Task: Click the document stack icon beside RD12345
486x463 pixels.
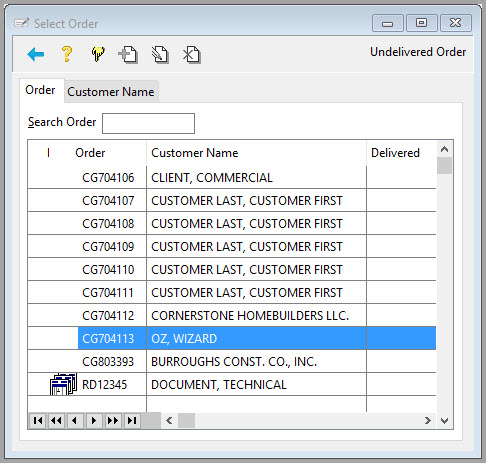Action: tap(63, 384)
